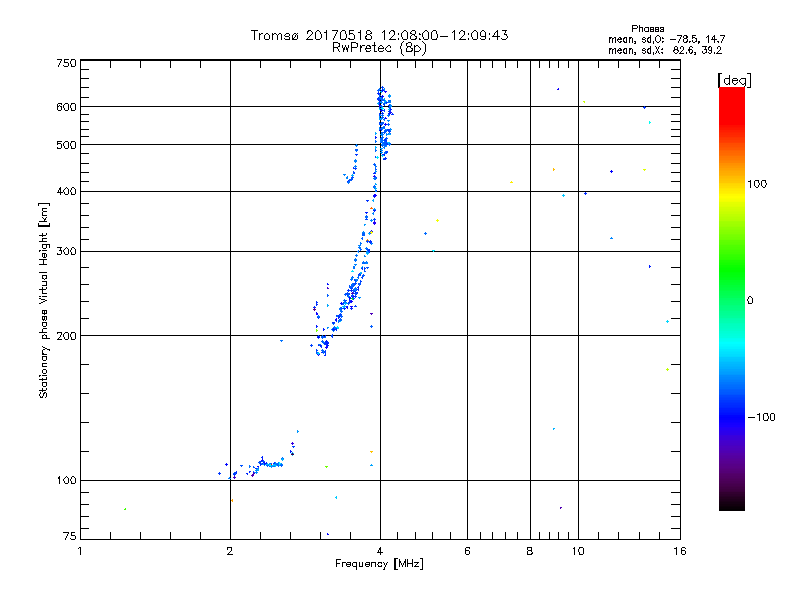Screen dimensions: 800x600
Task: Click the y-axis tick label '300'
Action: [x=66, y=252]
